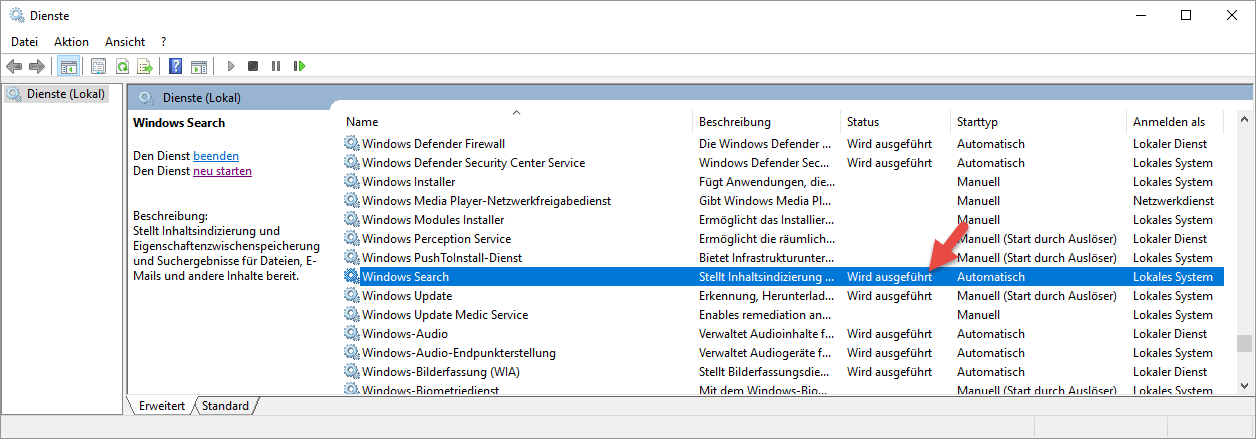Click the blue Help question mark icon
The width and height of the screenshot is (1256, 439).
pyautogui.click(x=175, y=66)
